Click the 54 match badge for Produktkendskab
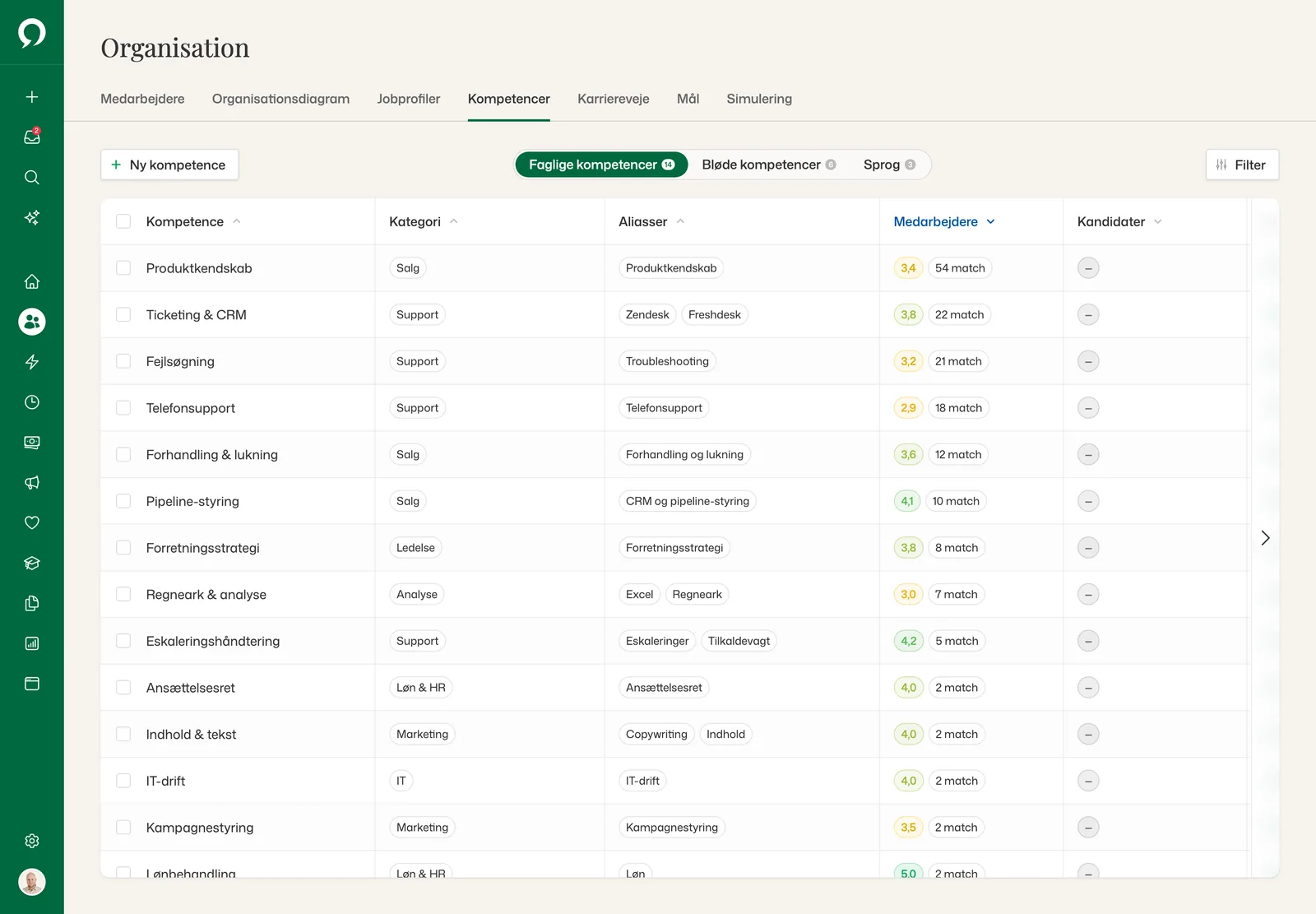The image size is (1316, 914). [960, 268]
